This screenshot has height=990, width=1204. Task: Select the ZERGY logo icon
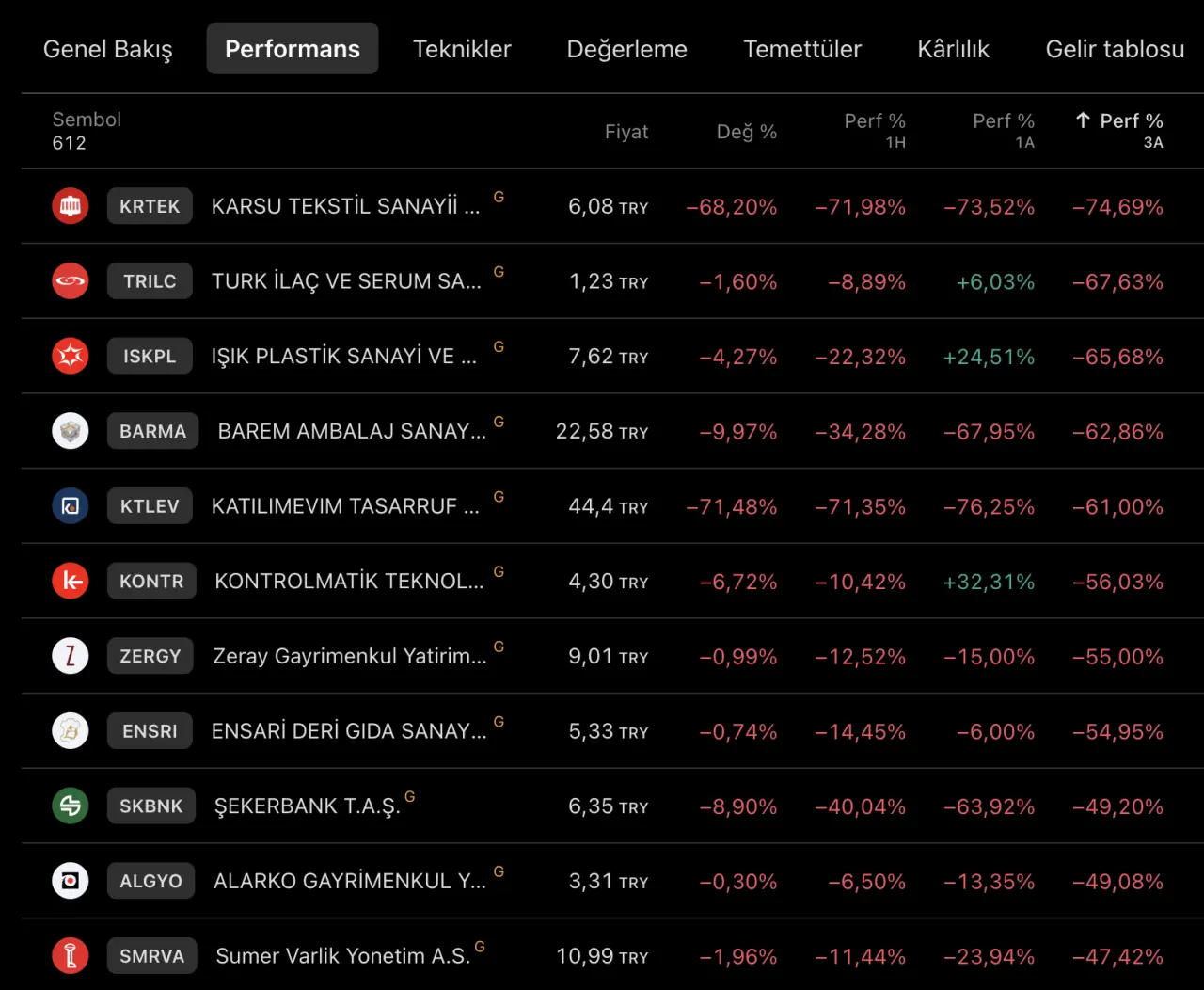click(x=71, y=656)
